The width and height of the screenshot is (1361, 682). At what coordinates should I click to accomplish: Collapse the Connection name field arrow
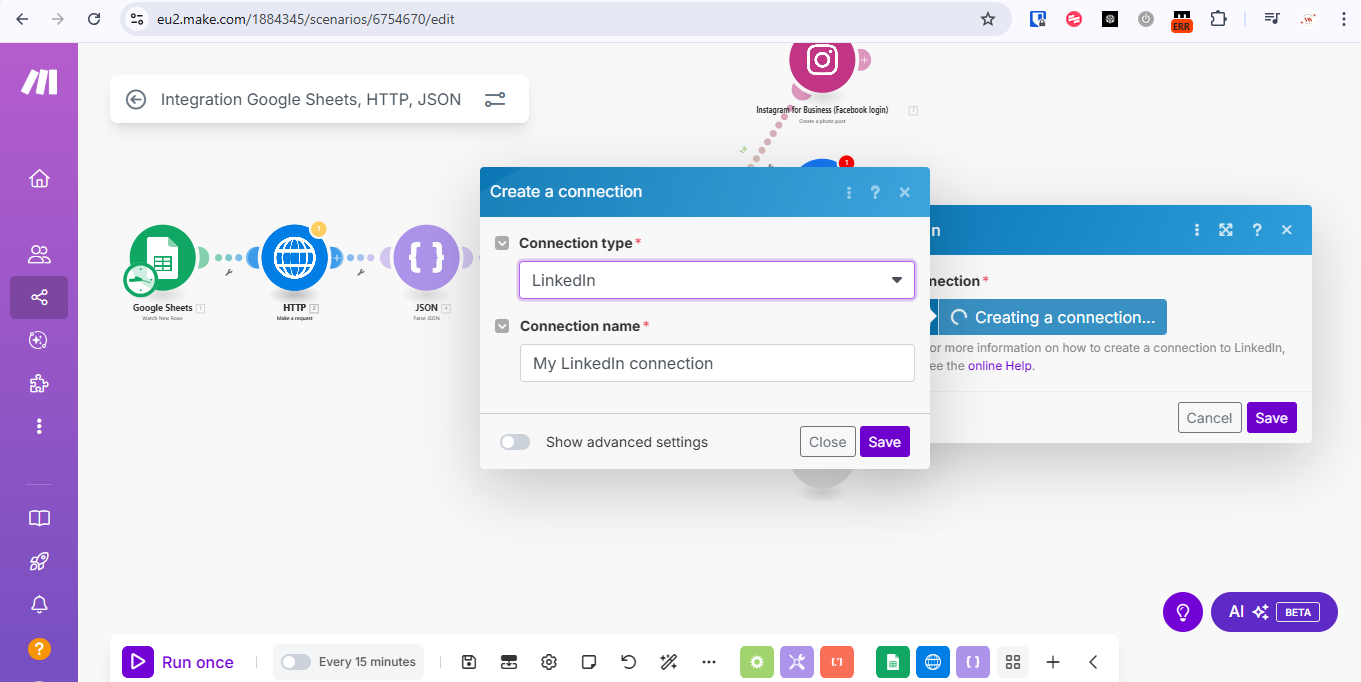pos(502,326)
